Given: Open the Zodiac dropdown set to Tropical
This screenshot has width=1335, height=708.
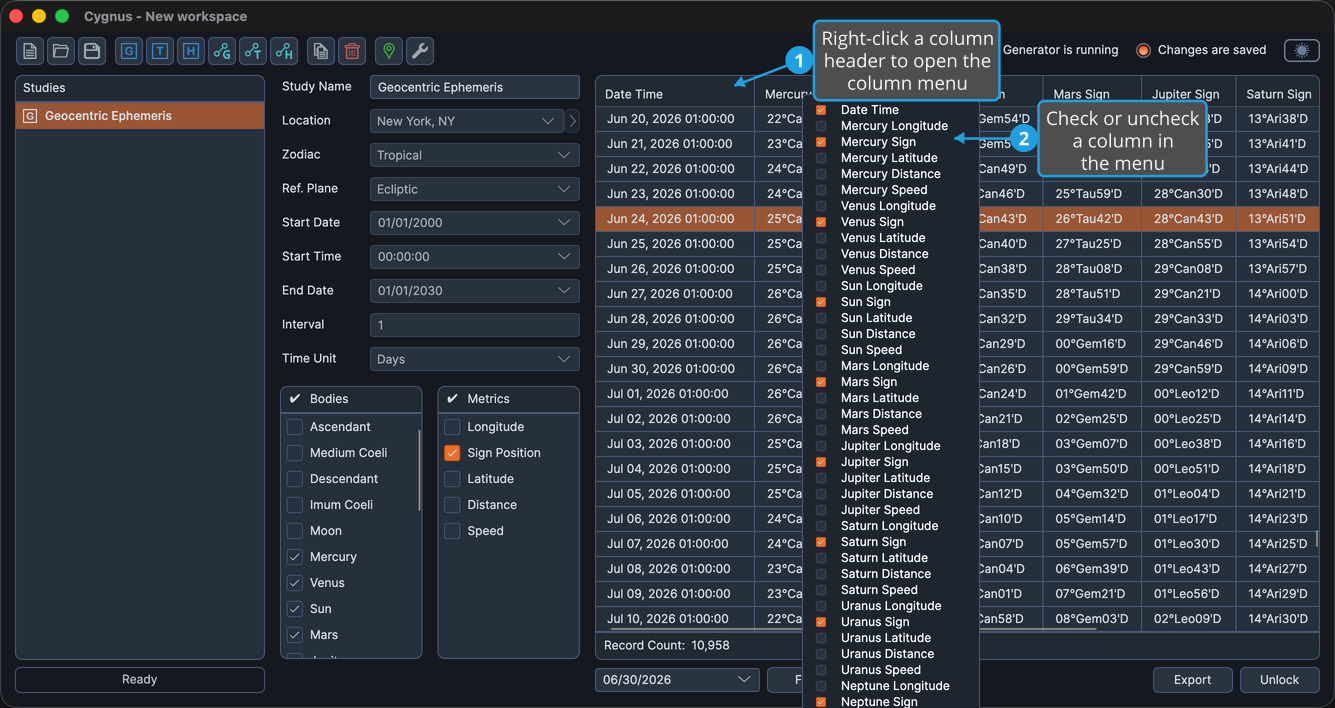Looking at the screenshot, I should pyautogui.click(x=475, y=155).
